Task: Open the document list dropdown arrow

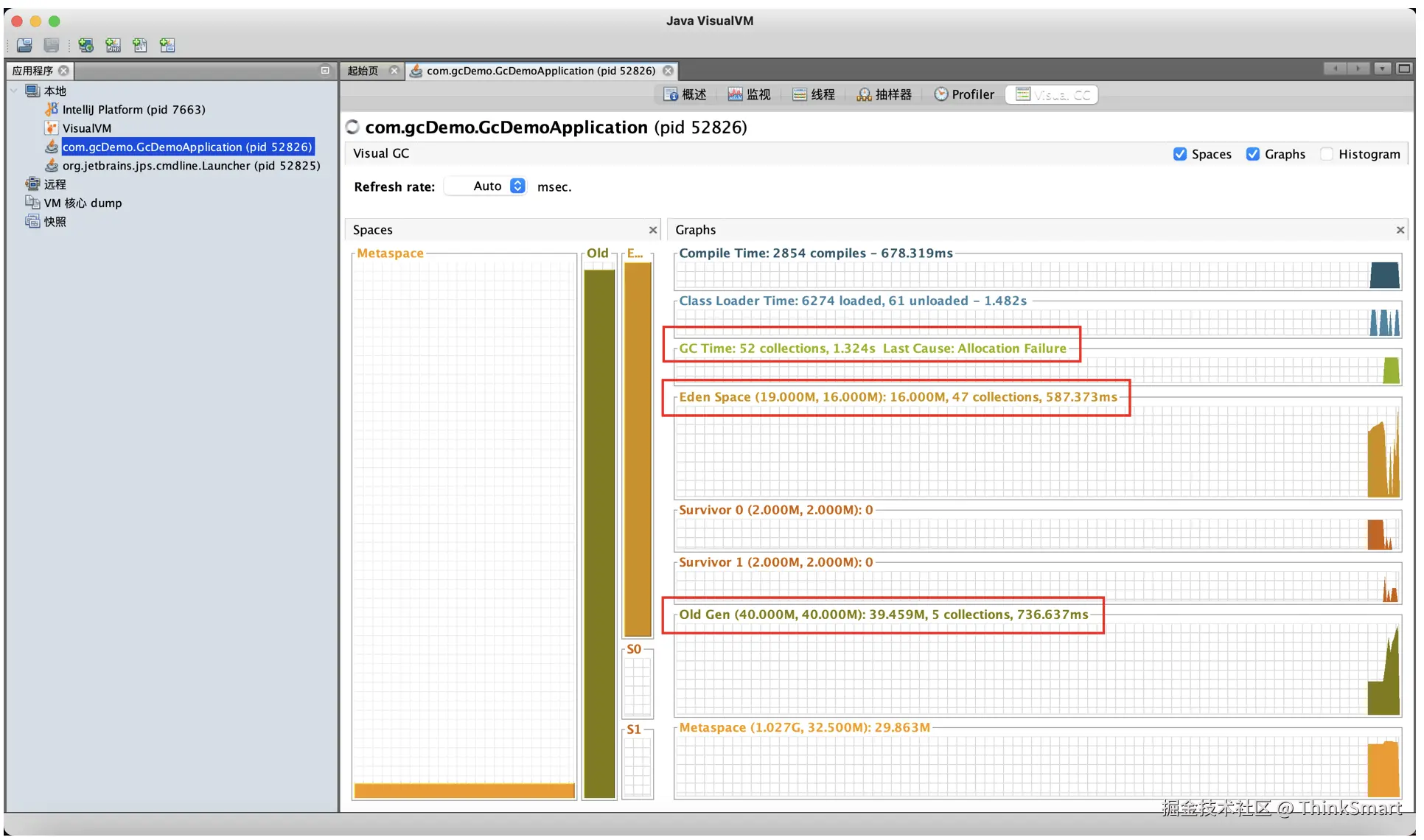Action: click(x=1383, y=69)
